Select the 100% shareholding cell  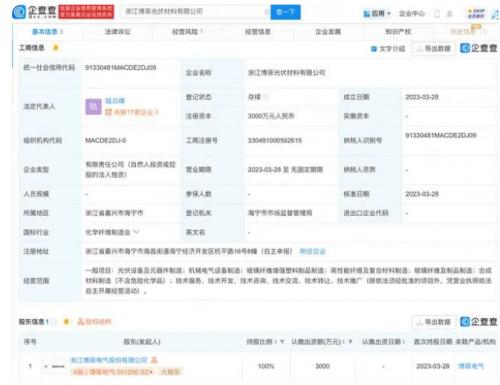tap(266, 366)
